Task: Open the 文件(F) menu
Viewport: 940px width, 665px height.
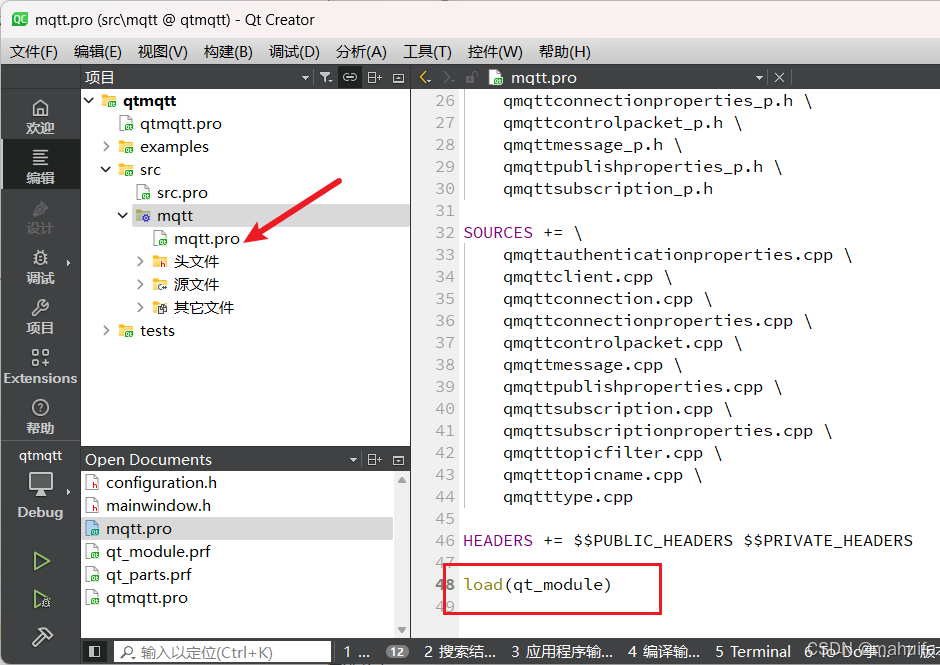Action: (34, 52)
